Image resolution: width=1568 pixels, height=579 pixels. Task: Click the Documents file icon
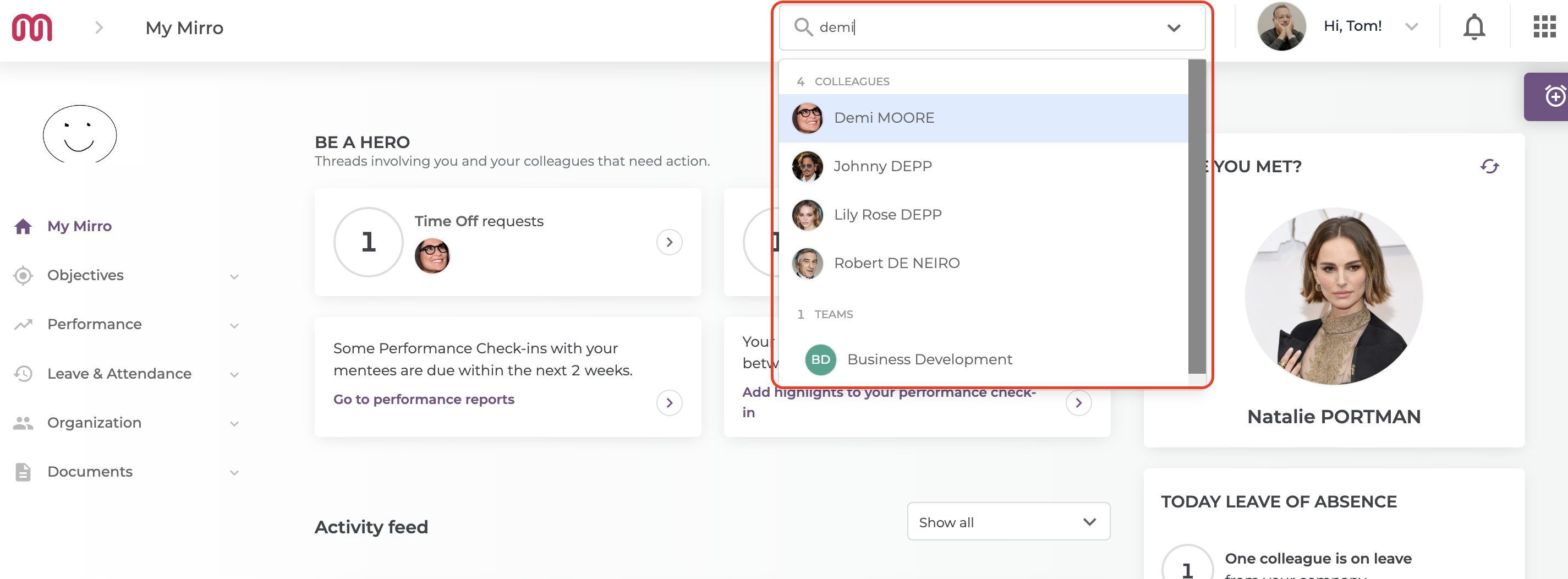pos(23,472)
